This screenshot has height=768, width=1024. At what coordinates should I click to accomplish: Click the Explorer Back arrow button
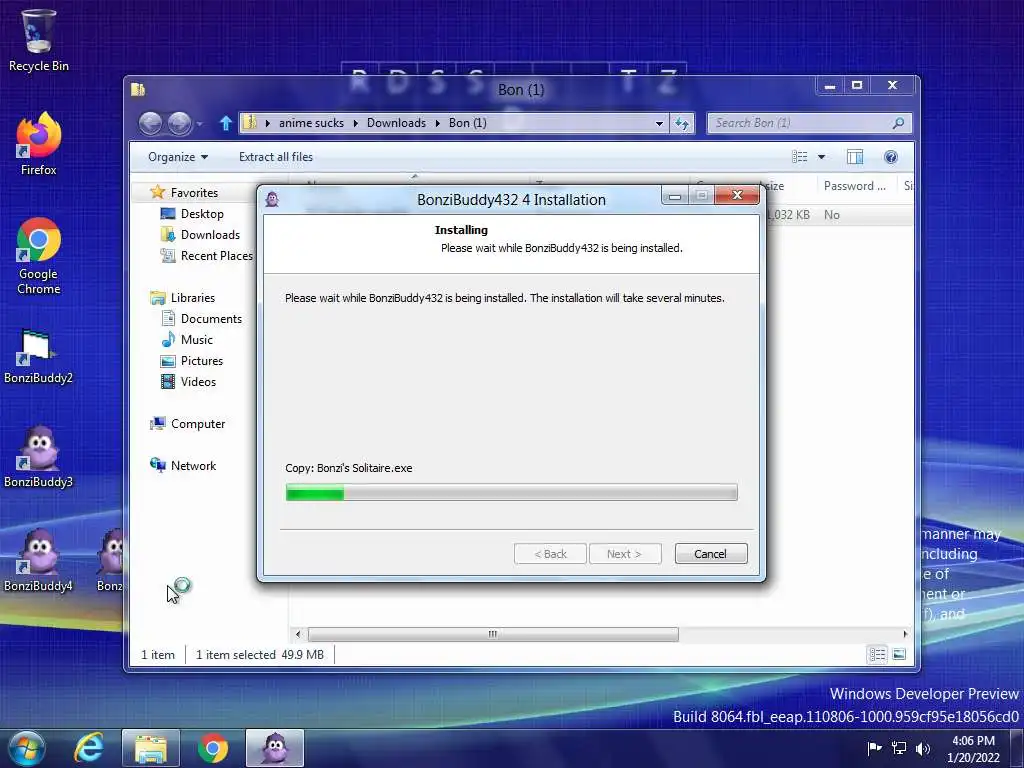click(151, 123)
